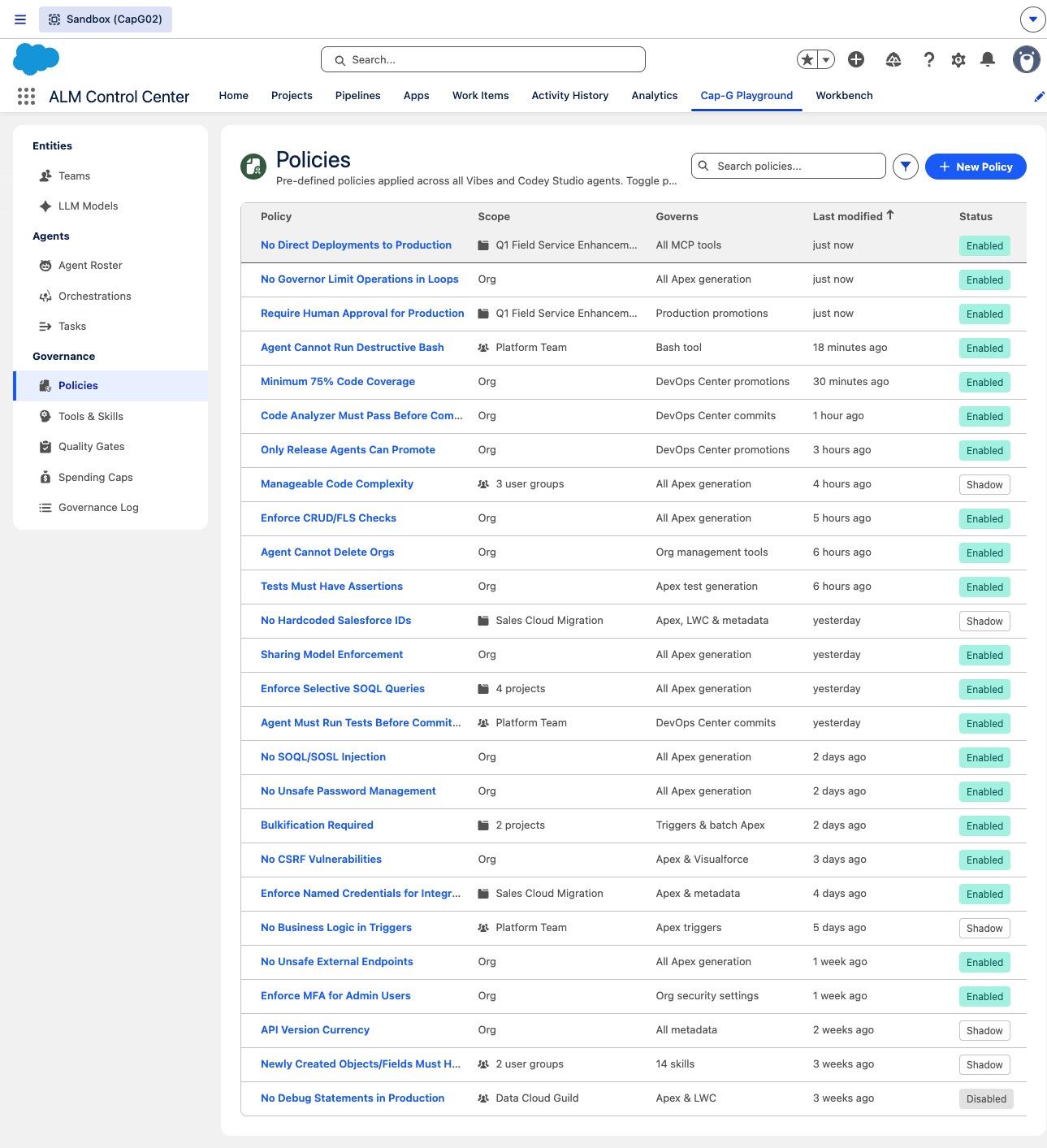1047x1148 pixels.
Task: Switch to the Work Items tab
Action: tap(481, 96)
